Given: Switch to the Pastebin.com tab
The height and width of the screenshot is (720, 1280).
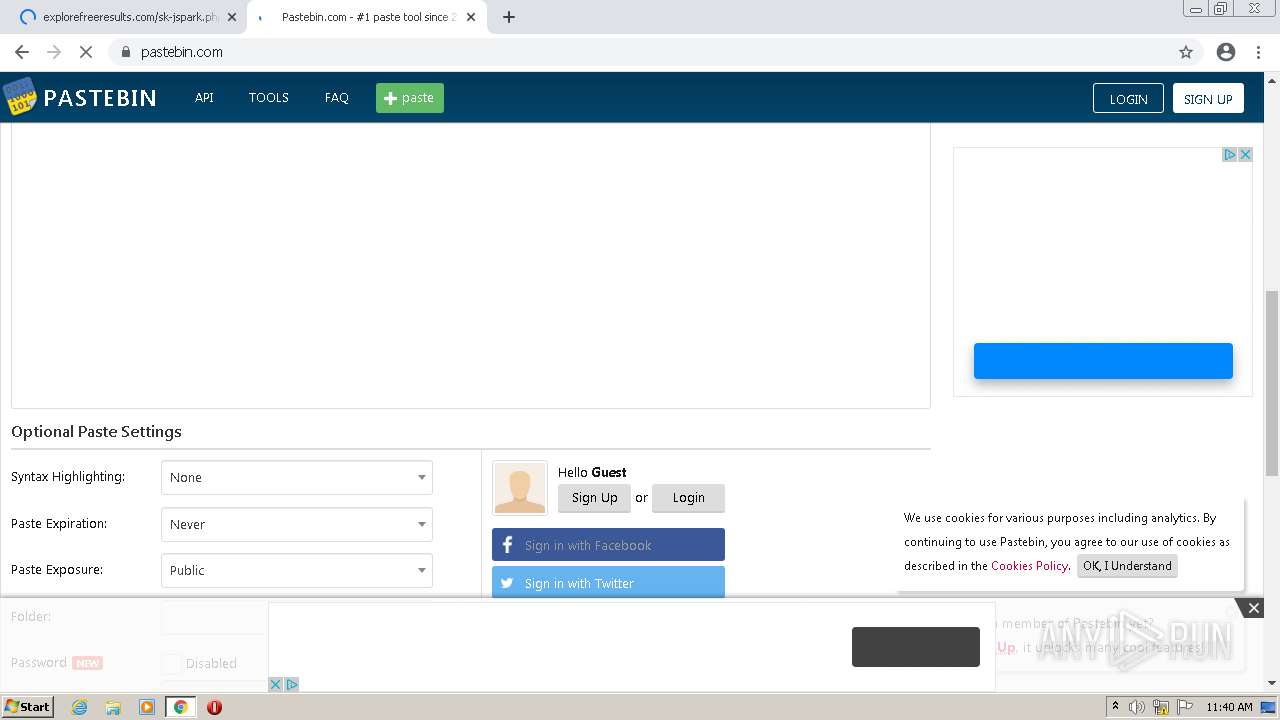Looking at the screenshot, I should (x=365, y=17).
